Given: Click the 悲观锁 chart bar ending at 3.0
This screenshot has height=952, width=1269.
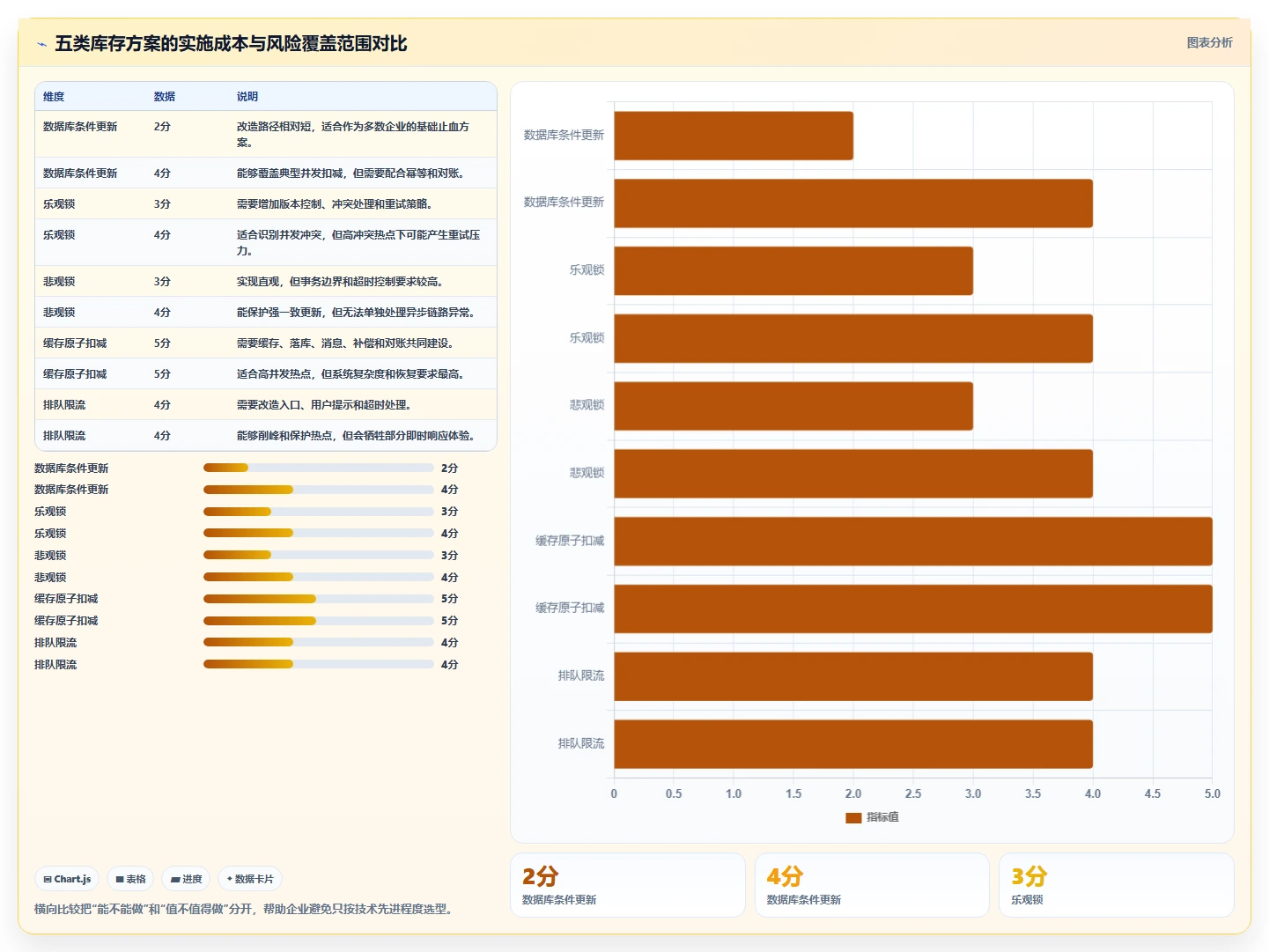Looking at the screenshot, I should point(793,406).
